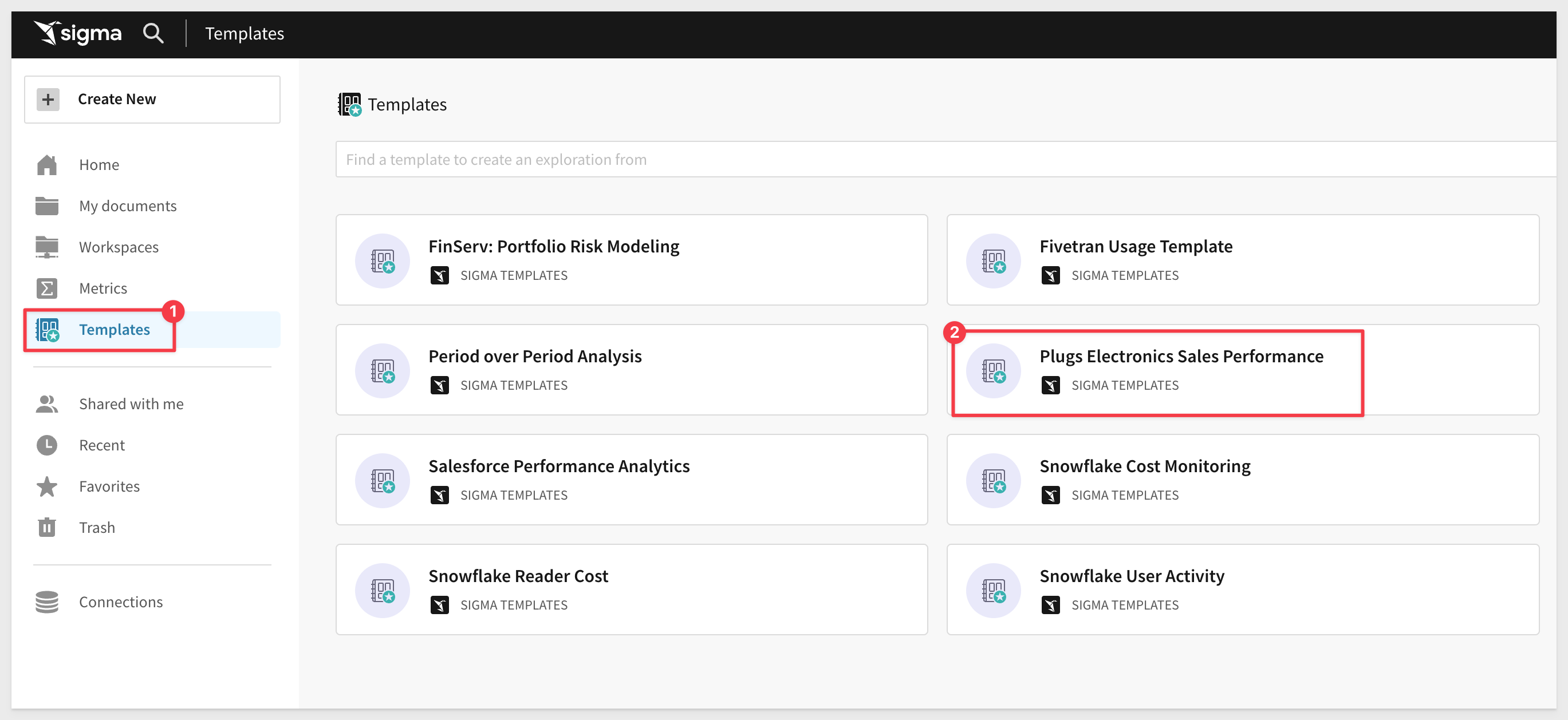The width and height of the screenshot is (1568, 720).
Task: Click Snowflake Cost Monitoring template icon
Action: click(x=994, y=480)
